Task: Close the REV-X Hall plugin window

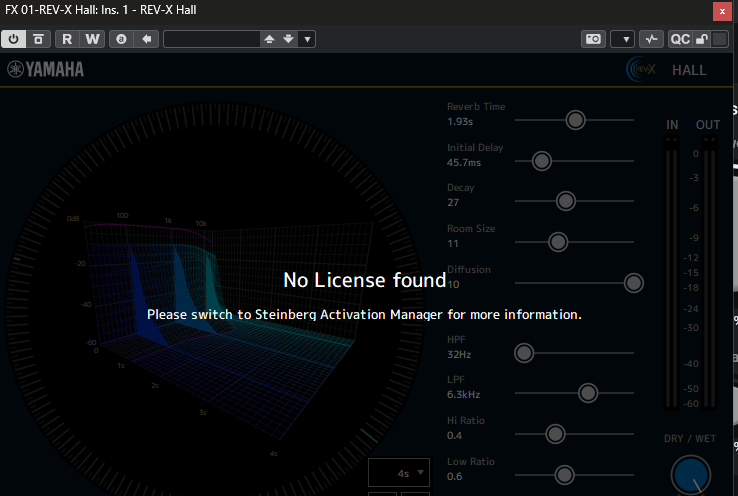Action: coord(721,11)
